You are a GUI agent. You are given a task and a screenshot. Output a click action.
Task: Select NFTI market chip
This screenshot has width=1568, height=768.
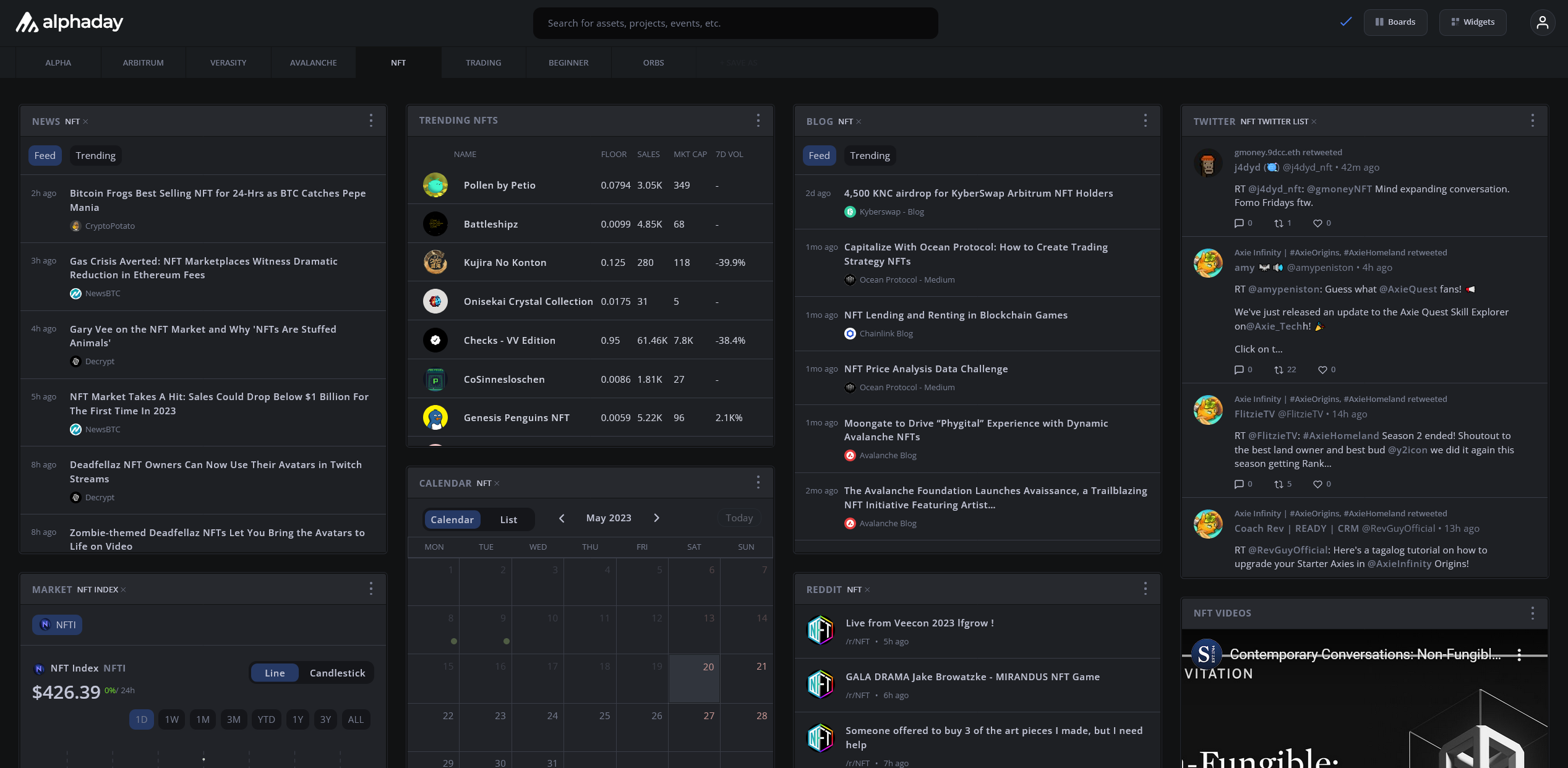click(x=57, y=625)
